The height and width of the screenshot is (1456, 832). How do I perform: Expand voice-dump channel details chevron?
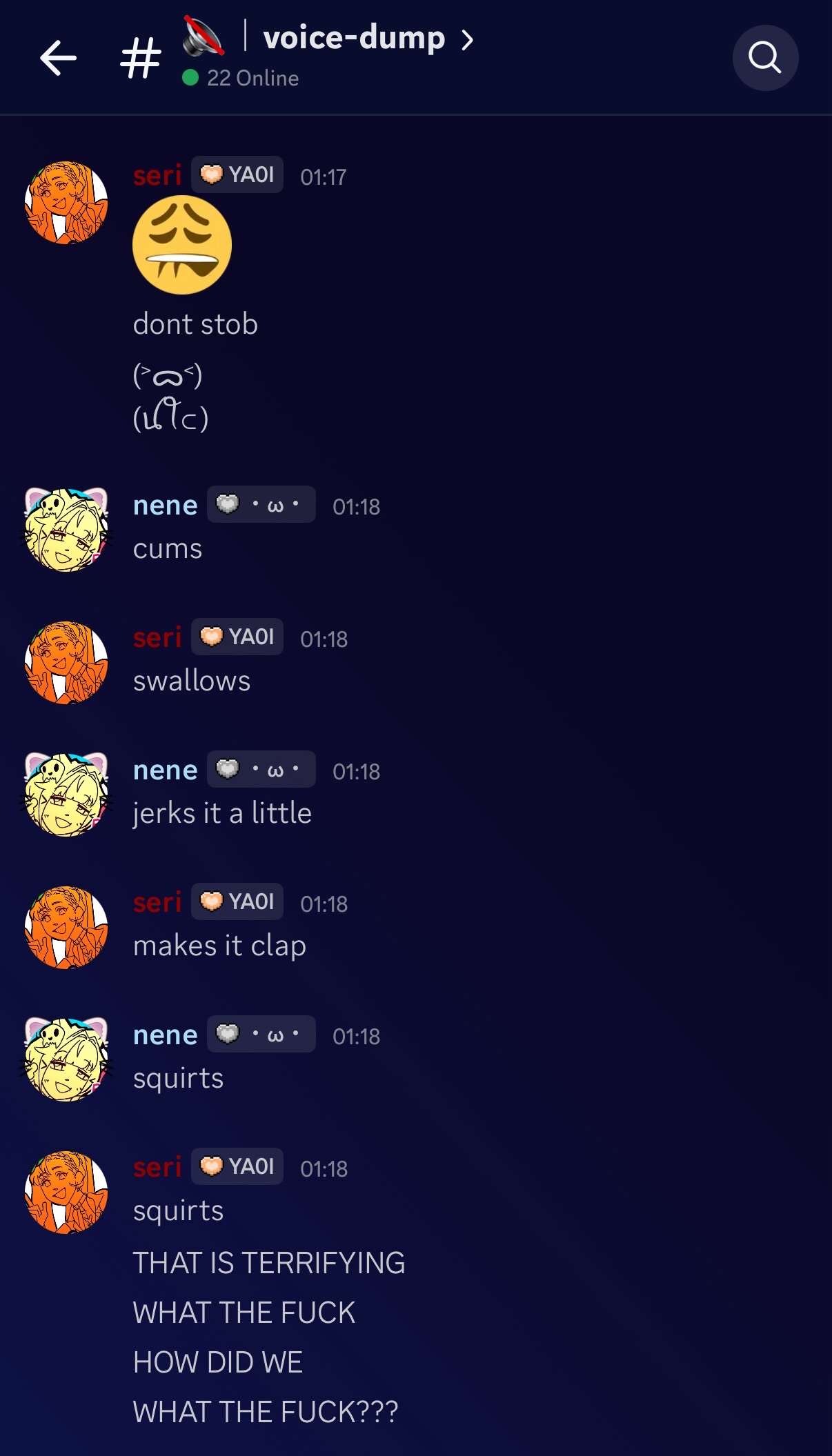click(468, 40)
